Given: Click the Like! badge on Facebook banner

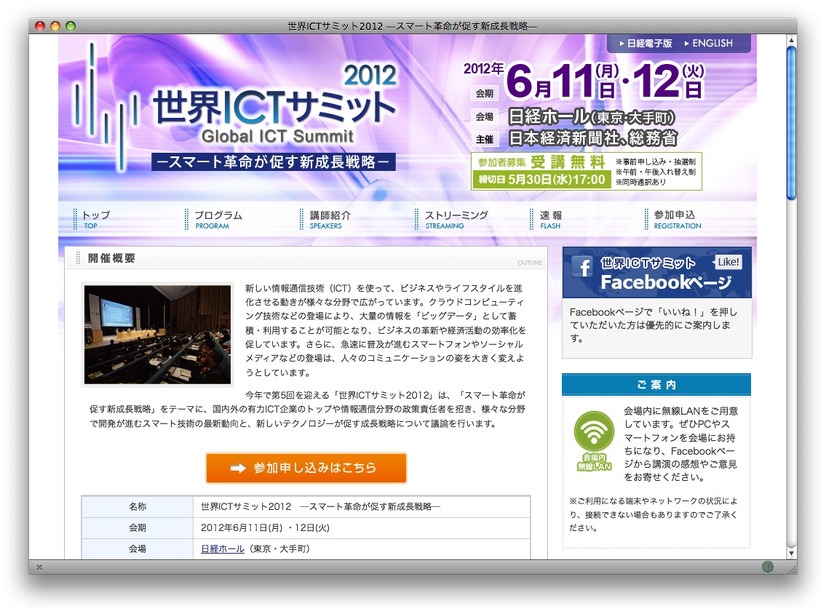Looking at the screenshot, I should (x=728, y=262).
